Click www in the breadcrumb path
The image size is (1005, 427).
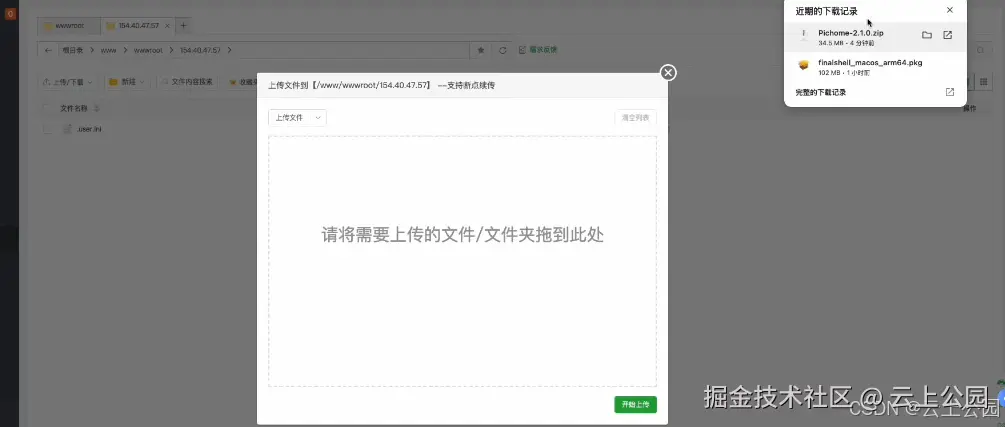[108, 50]
